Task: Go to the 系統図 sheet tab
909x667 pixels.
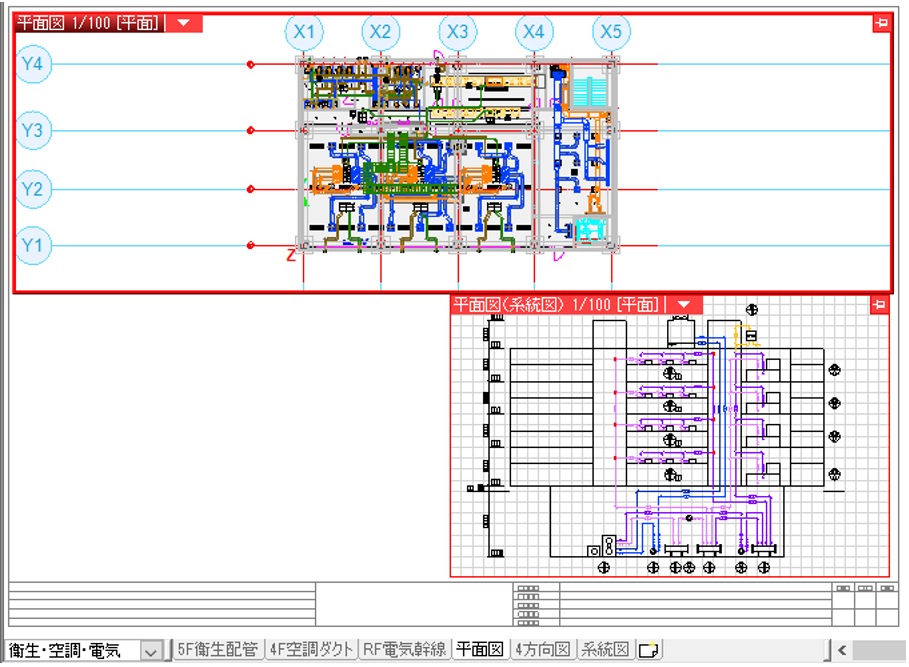Action: click(605, 650)
